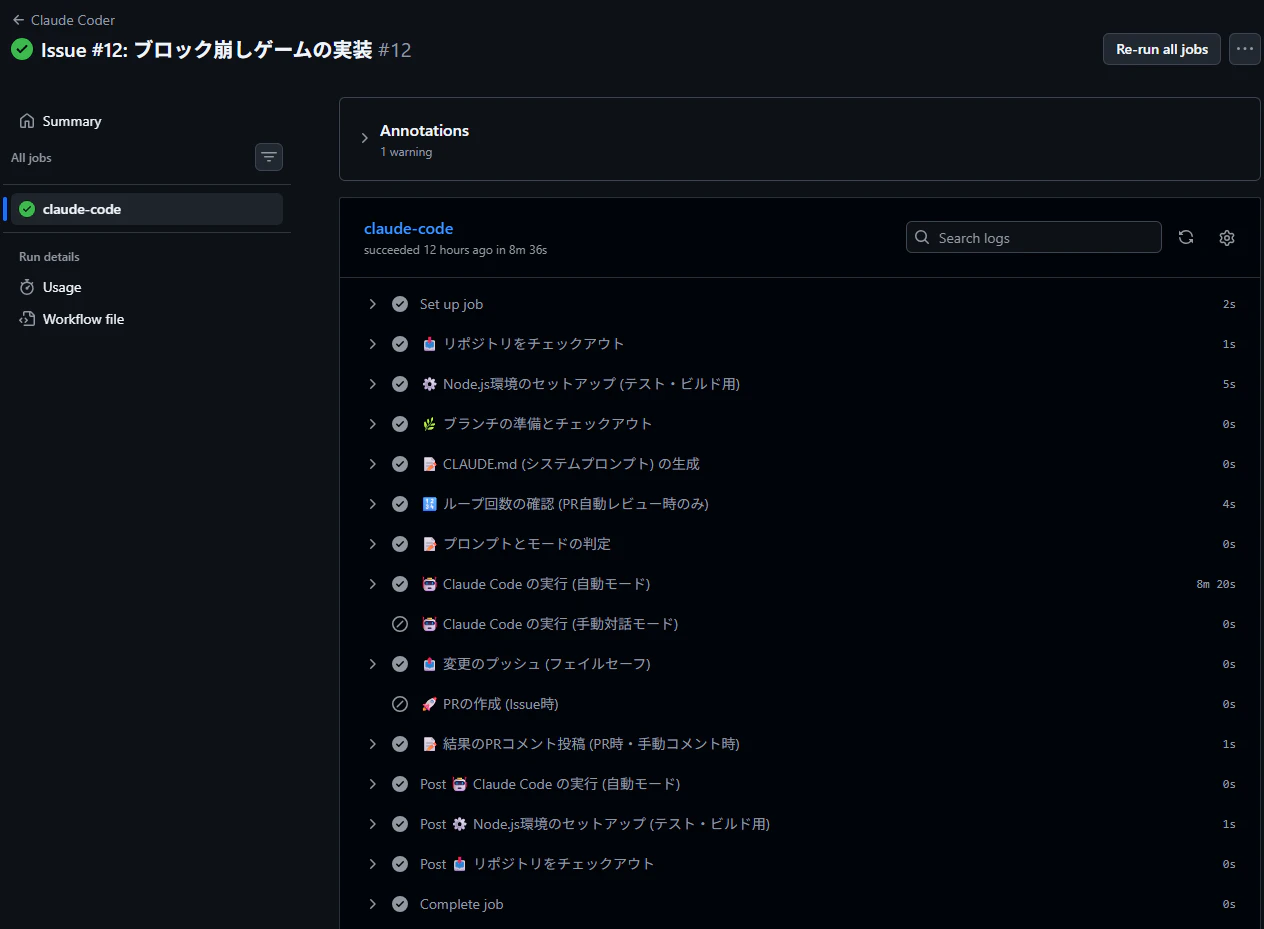This screenshot has height=929, width=1264.
Task: Go back to Claude Coder workflow
Action: pos(64,20)
